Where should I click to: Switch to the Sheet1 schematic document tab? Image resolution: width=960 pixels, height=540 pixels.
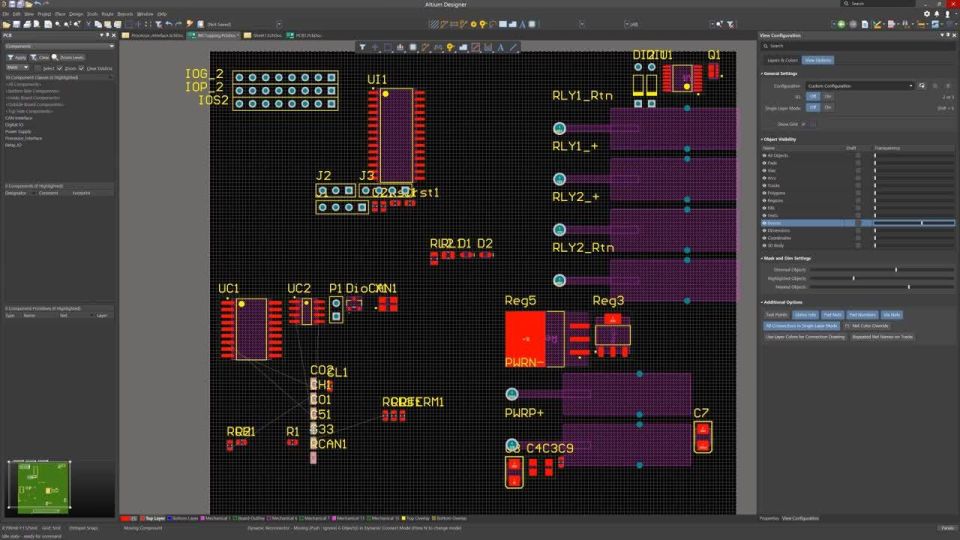coord(263,36)
